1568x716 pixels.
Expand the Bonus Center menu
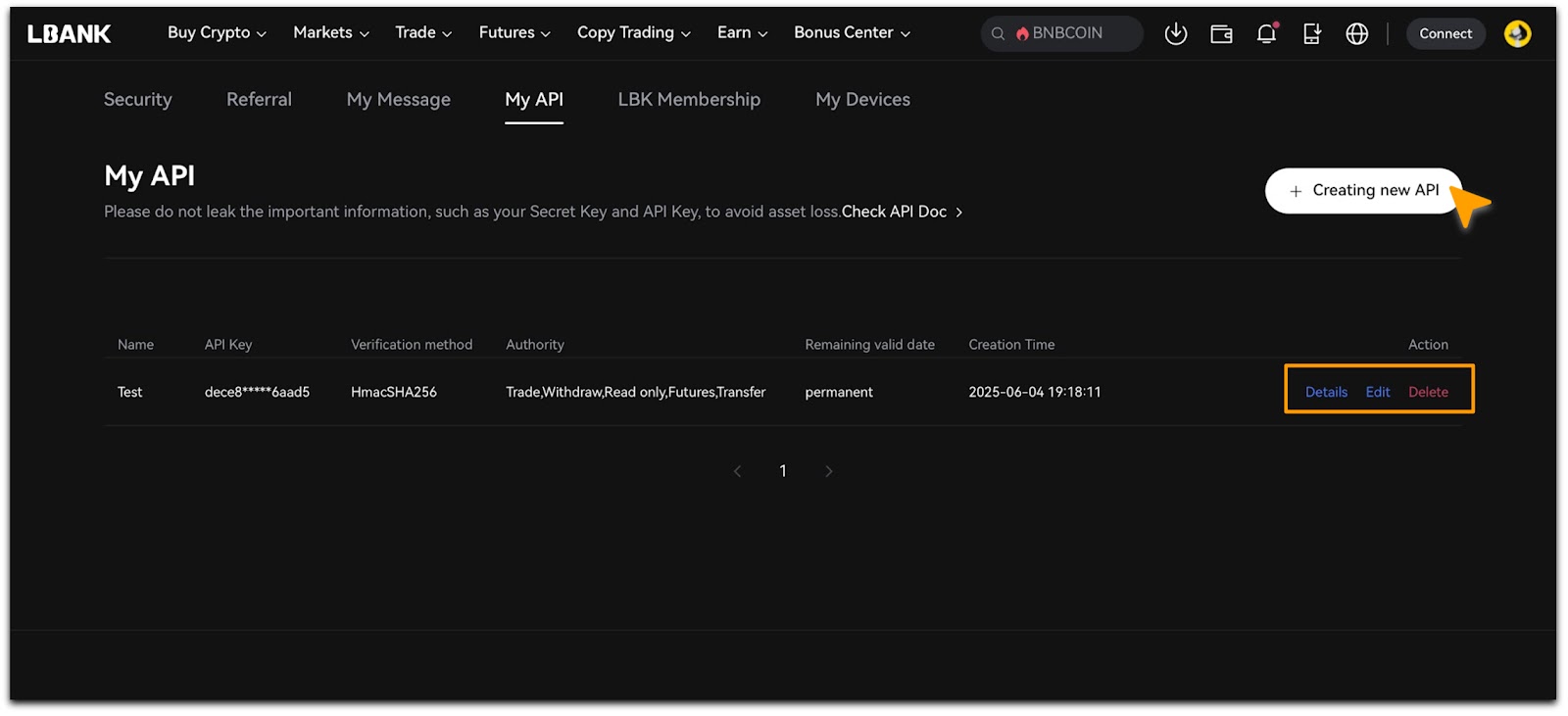pos(852,33)
